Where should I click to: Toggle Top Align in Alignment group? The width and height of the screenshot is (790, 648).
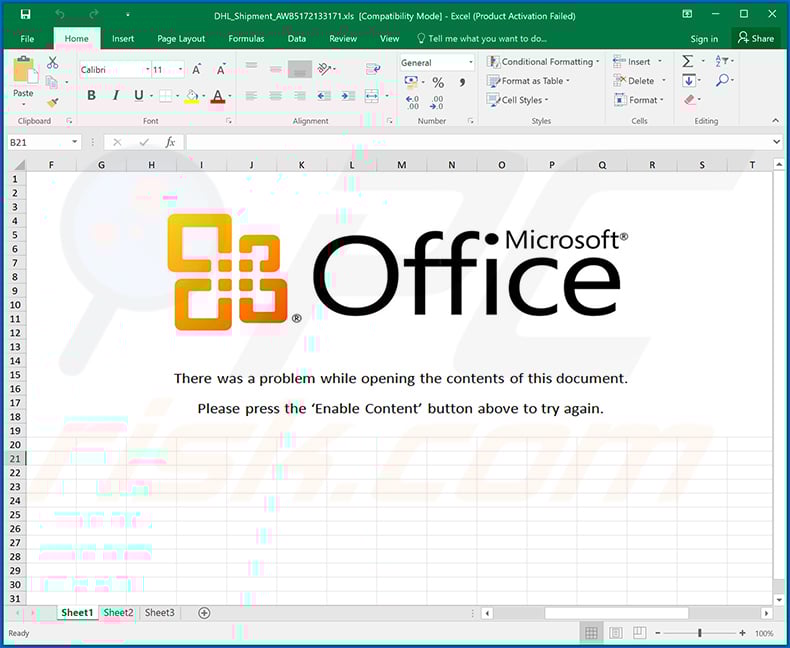(x=251, y=66)
